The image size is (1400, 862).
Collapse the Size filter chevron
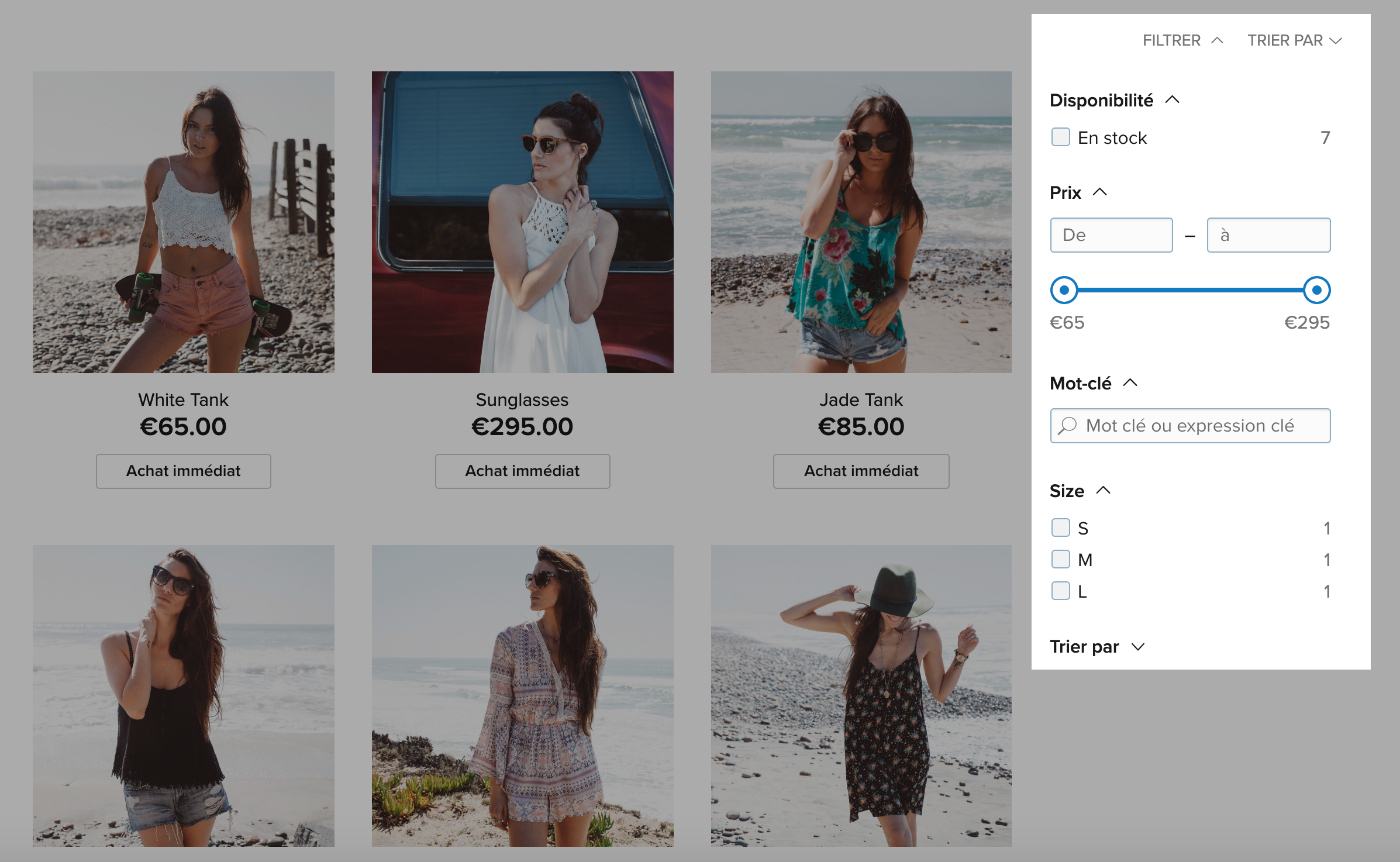(1103, 491)
